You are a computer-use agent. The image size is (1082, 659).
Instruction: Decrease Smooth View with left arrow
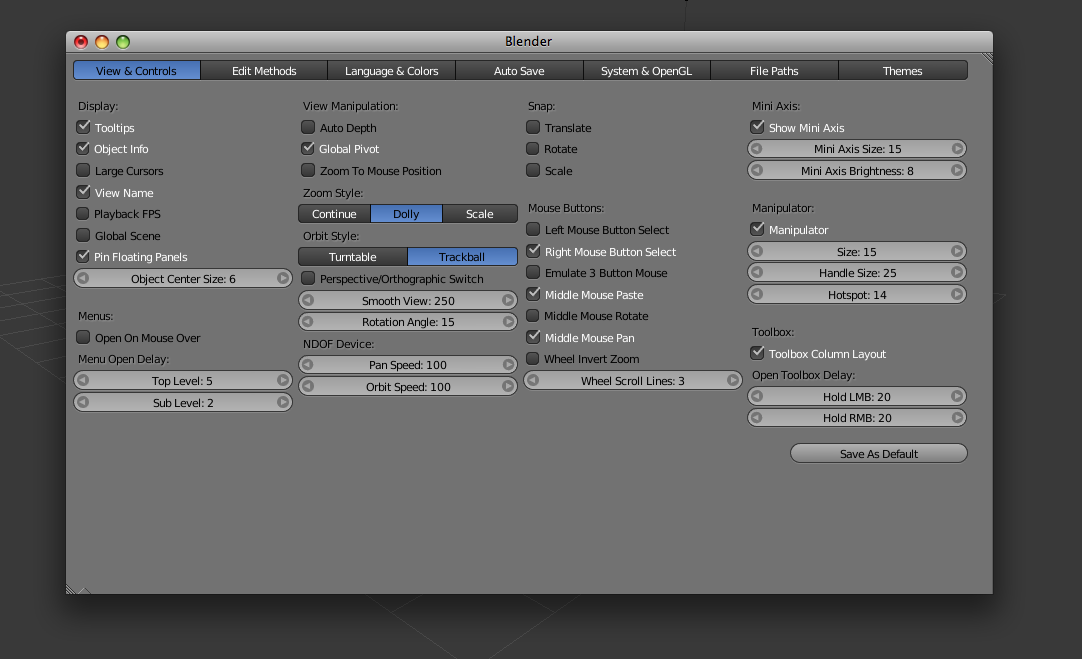point(308,301)
